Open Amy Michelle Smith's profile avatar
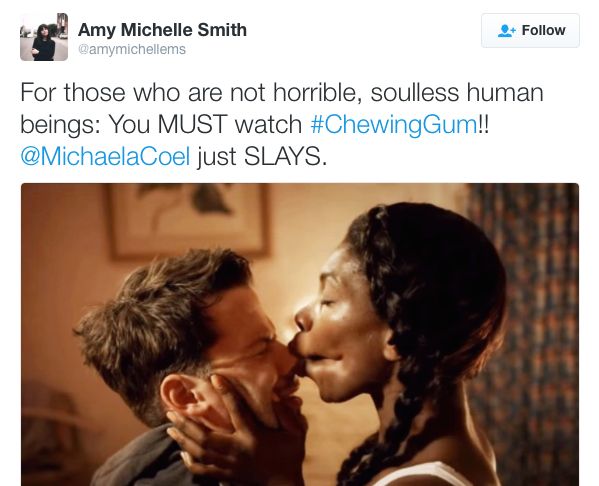The height and width of the screenshot is (486, 599). pos(44,37)
